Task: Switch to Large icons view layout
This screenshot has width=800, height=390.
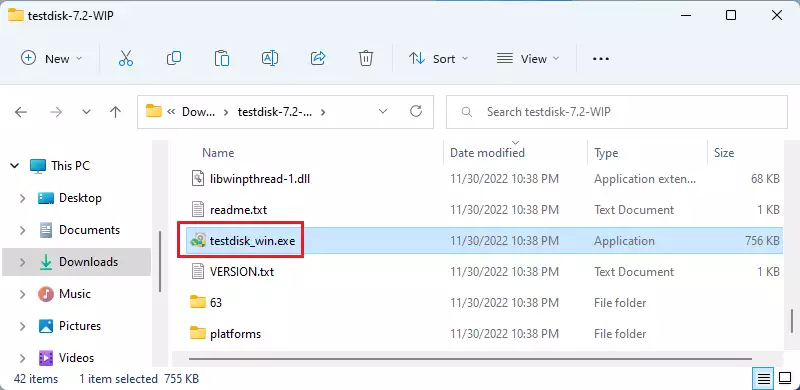Action: [x=785, y=379]
